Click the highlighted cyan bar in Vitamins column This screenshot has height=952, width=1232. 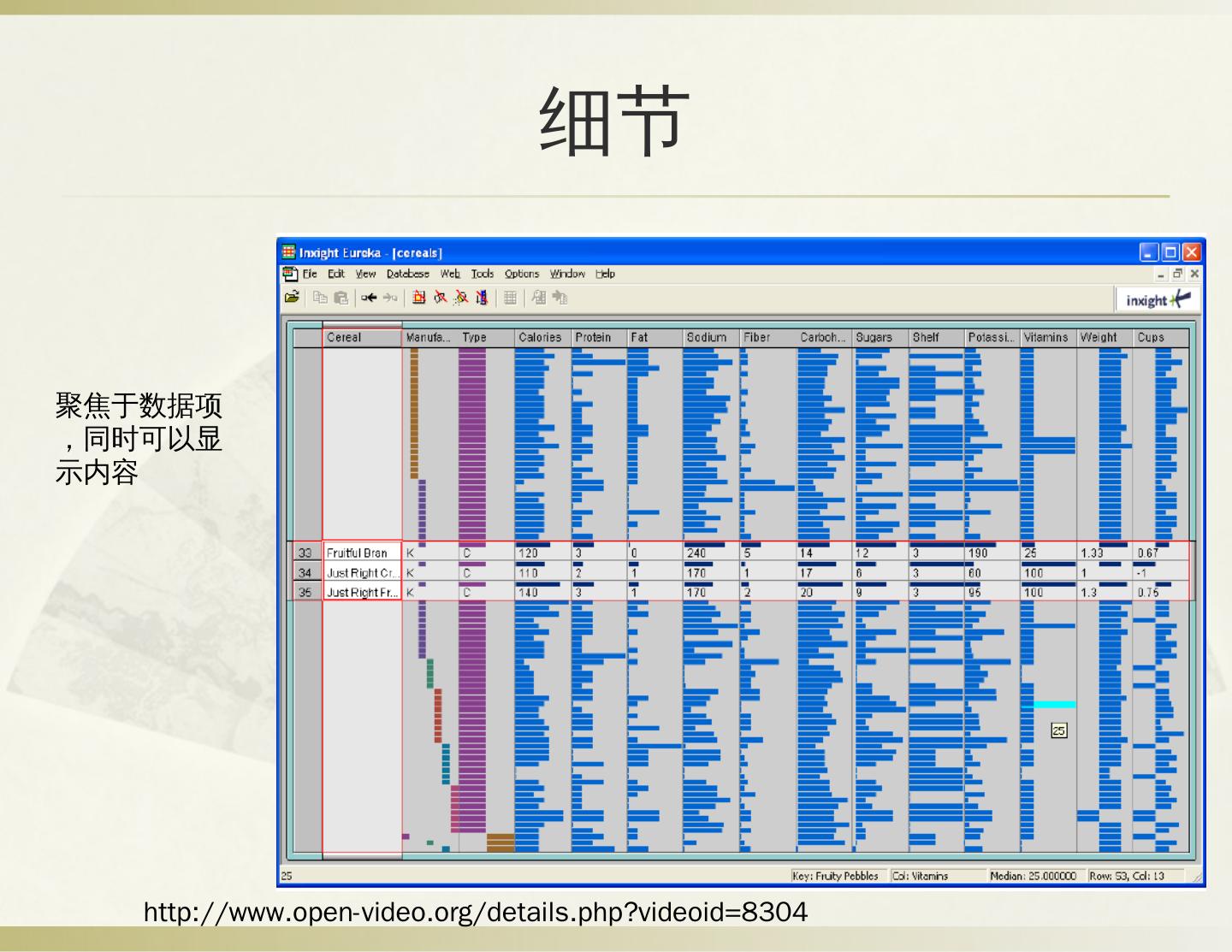1054,705
